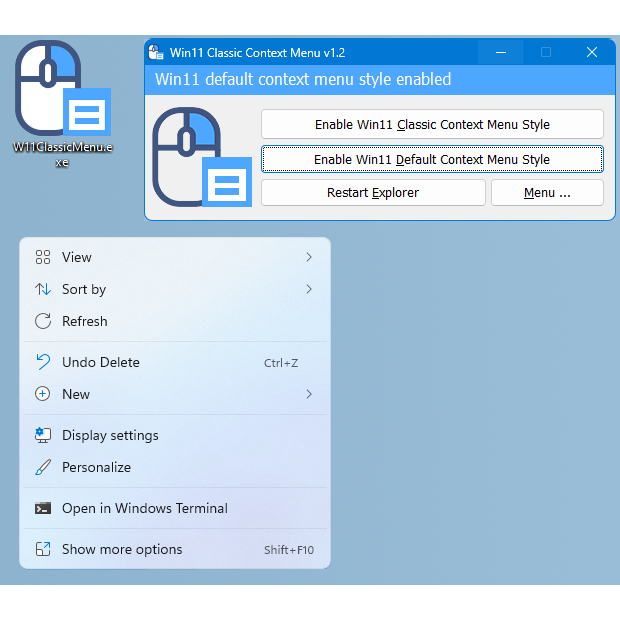This screenshot has height=620, width=620.
Task: Open the Menu ... dropdown button
Action: 547,193
